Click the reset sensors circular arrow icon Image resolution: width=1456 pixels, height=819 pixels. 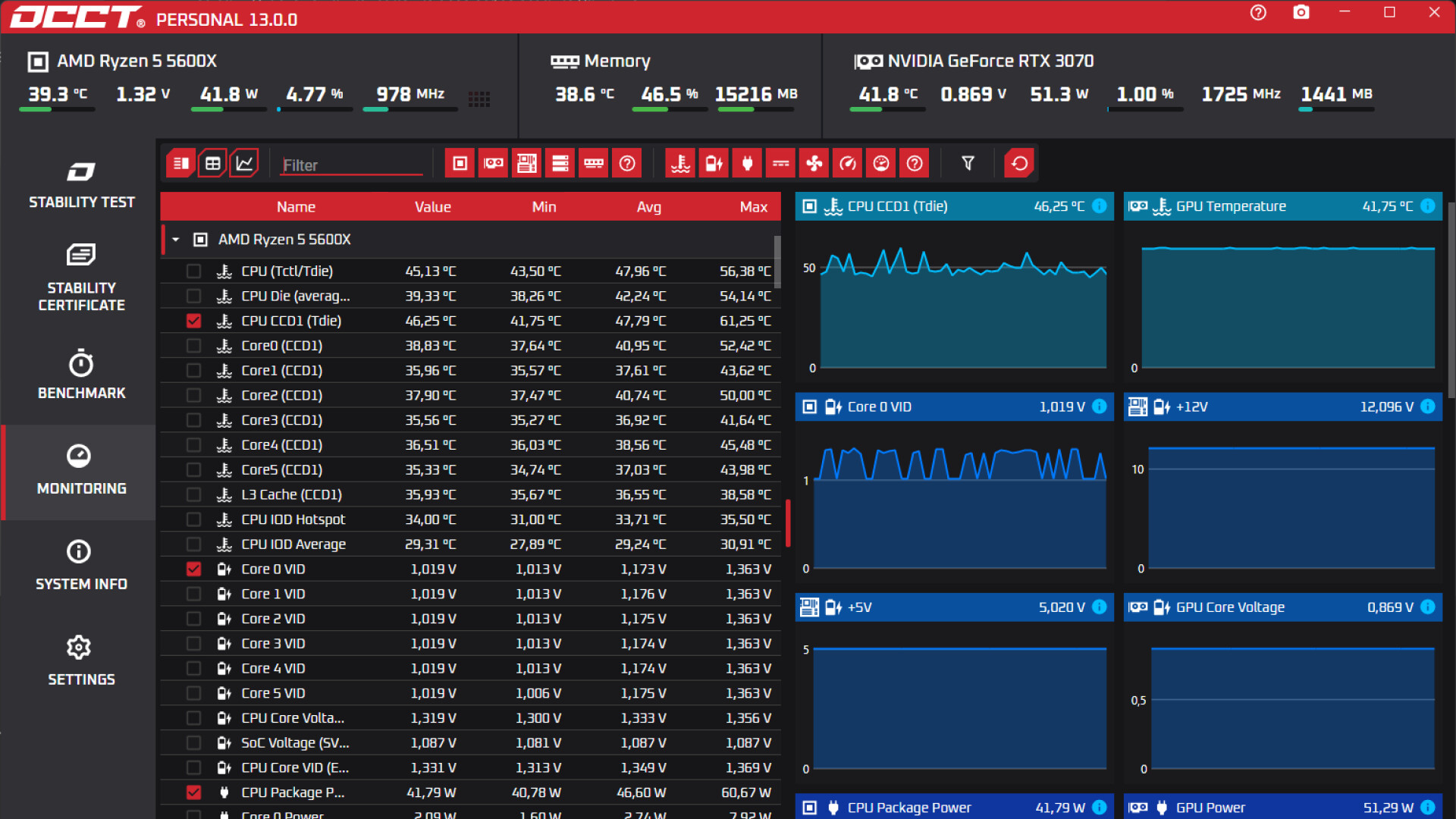(x=1019, y=162)
